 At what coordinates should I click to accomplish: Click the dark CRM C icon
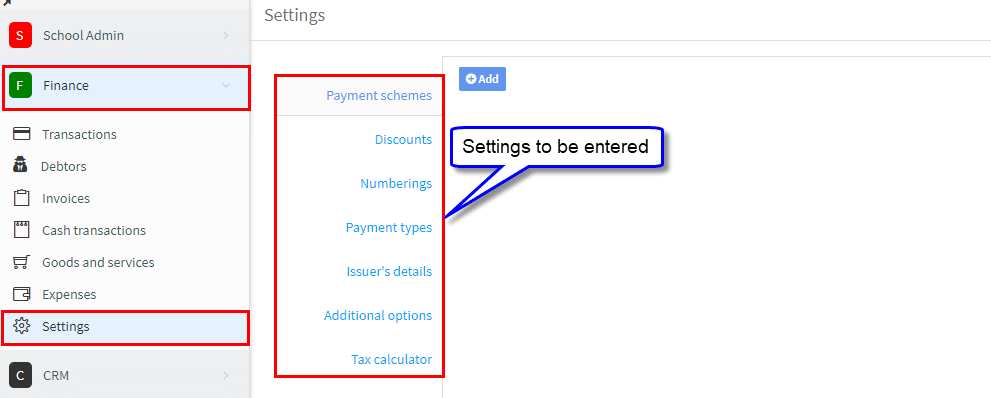pos(20,375)
